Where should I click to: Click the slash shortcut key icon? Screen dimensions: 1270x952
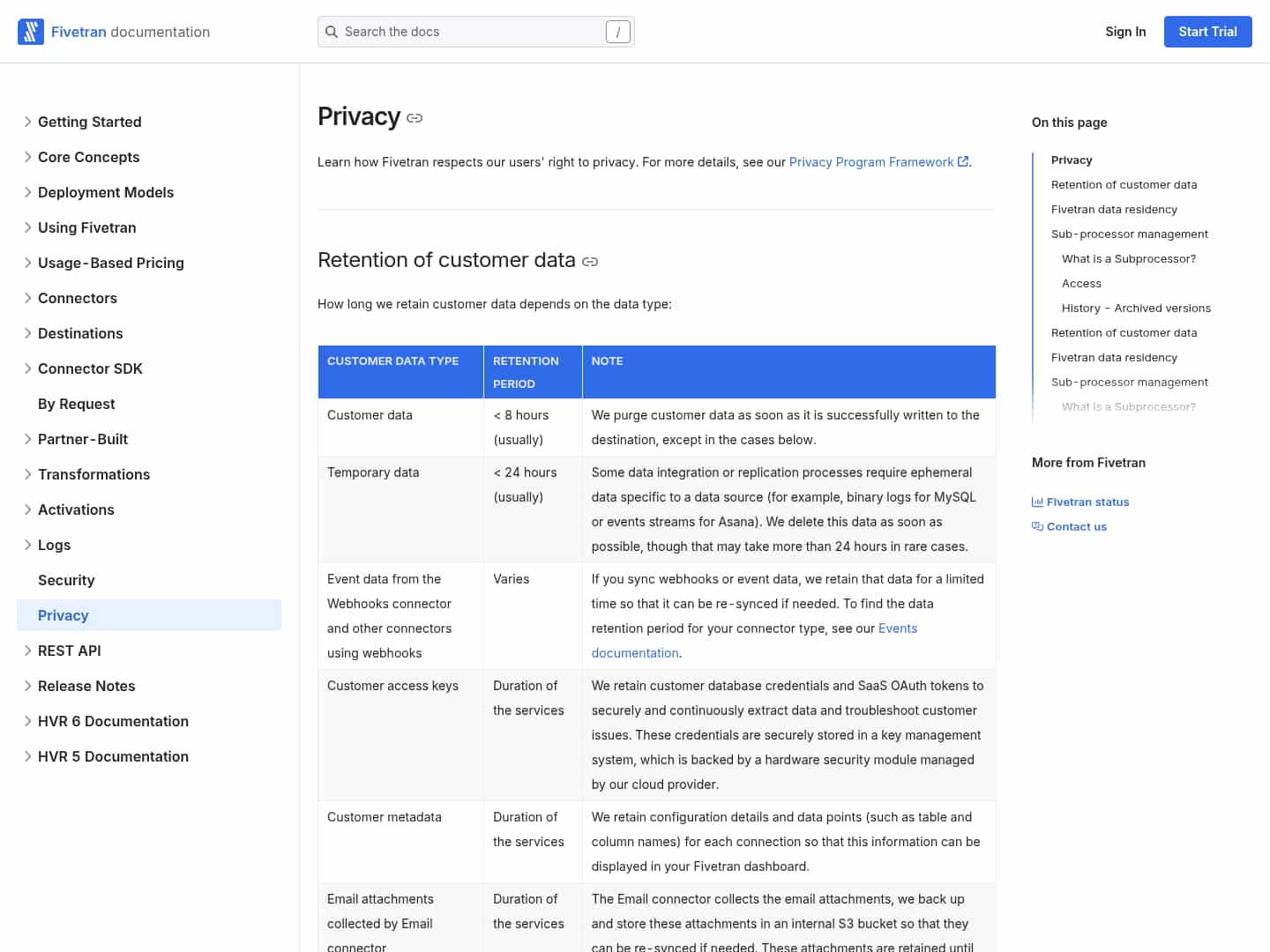[x=617, y=32]
